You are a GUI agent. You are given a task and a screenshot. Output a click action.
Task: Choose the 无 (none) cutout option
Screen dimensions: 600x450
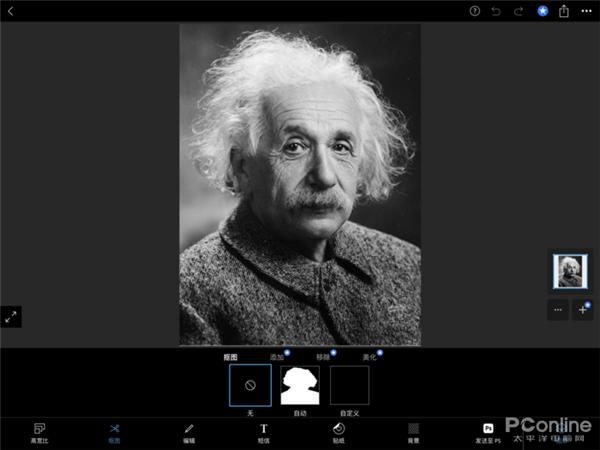click(250, 385)
